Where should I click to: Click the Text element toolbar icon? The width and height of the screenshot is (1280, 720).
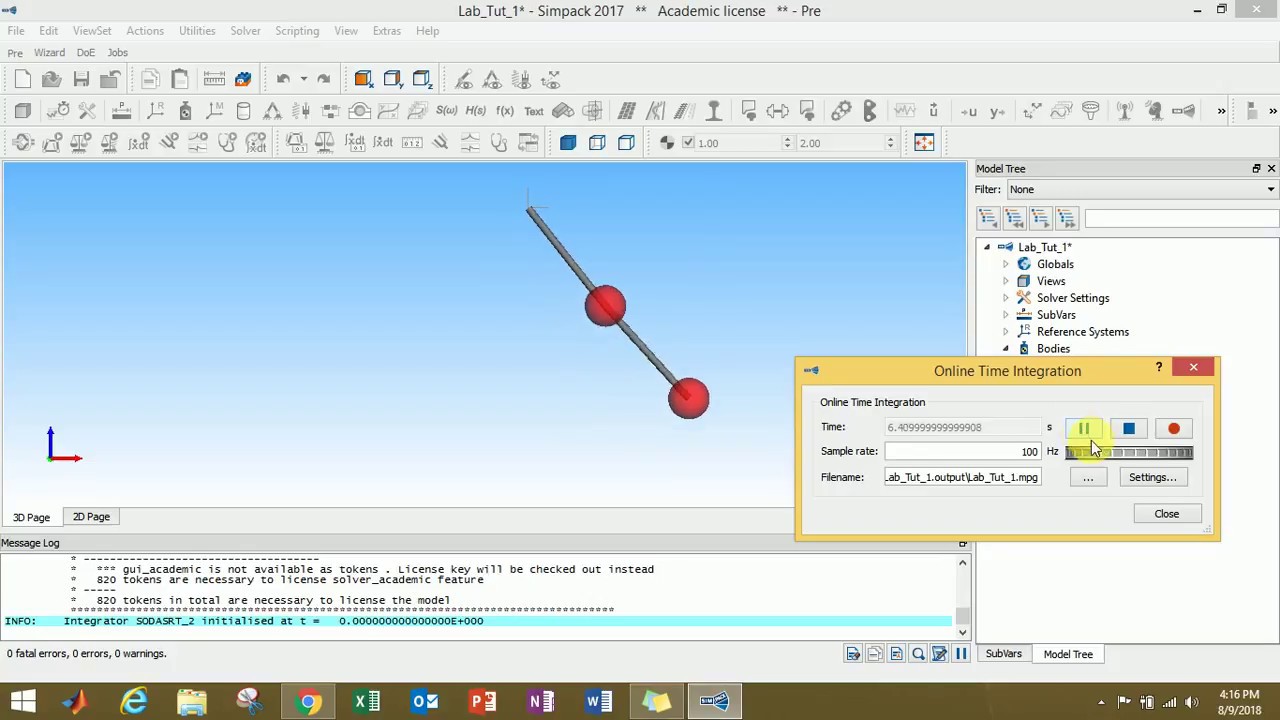pyautogui.click(x=534, y=111)
